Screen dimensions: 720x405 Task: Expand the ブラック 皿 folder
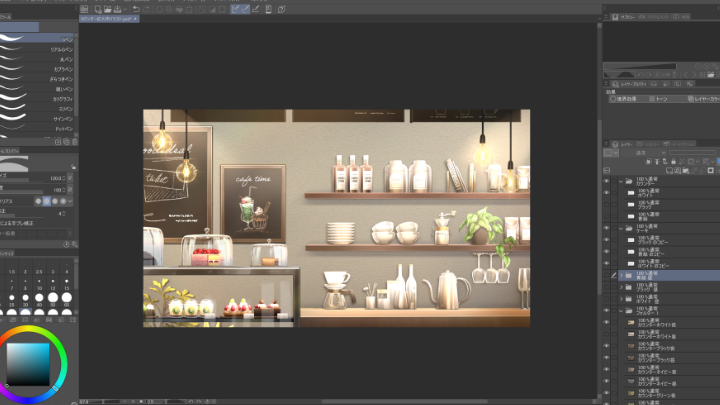point(621,287)
